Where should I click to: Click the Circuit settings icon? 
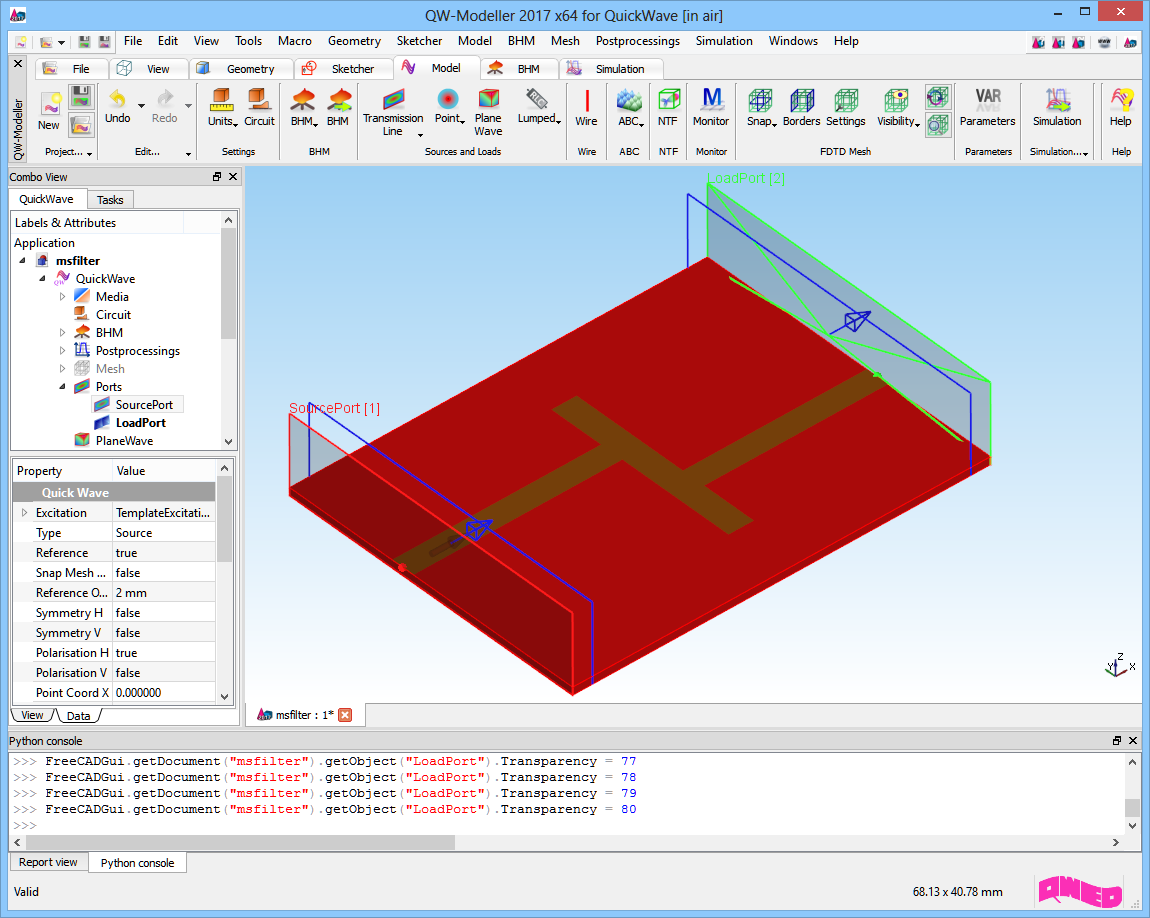click(x=258, y=100)
